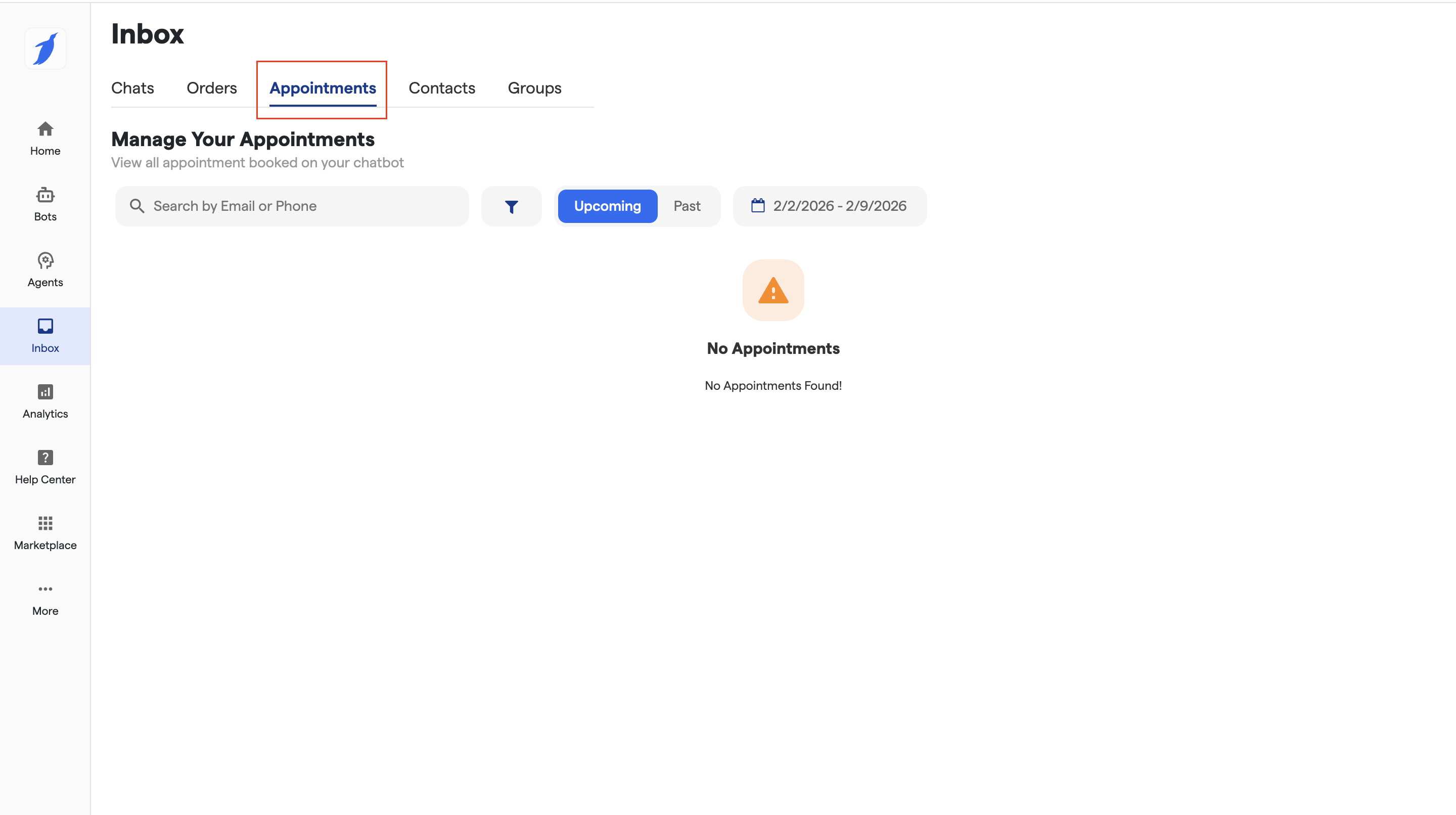Open the date range picker
The image size is (1456, 815).
(x=829, y=206)
